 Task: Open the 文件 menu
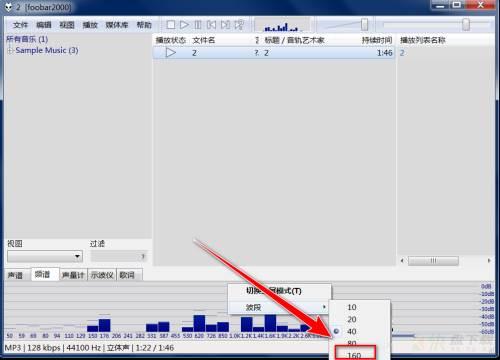(x=20, y=25)
